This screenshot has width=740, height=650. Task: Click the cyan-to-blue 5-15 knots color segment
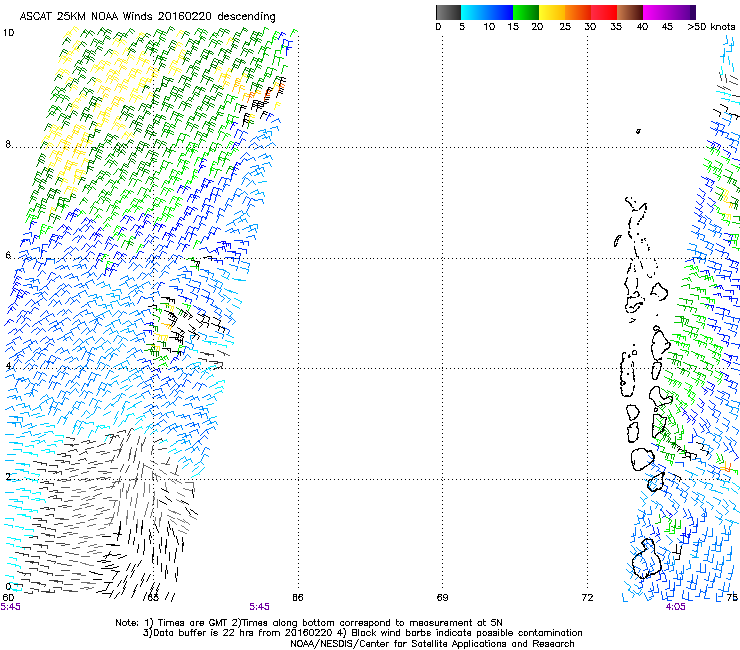487,12
